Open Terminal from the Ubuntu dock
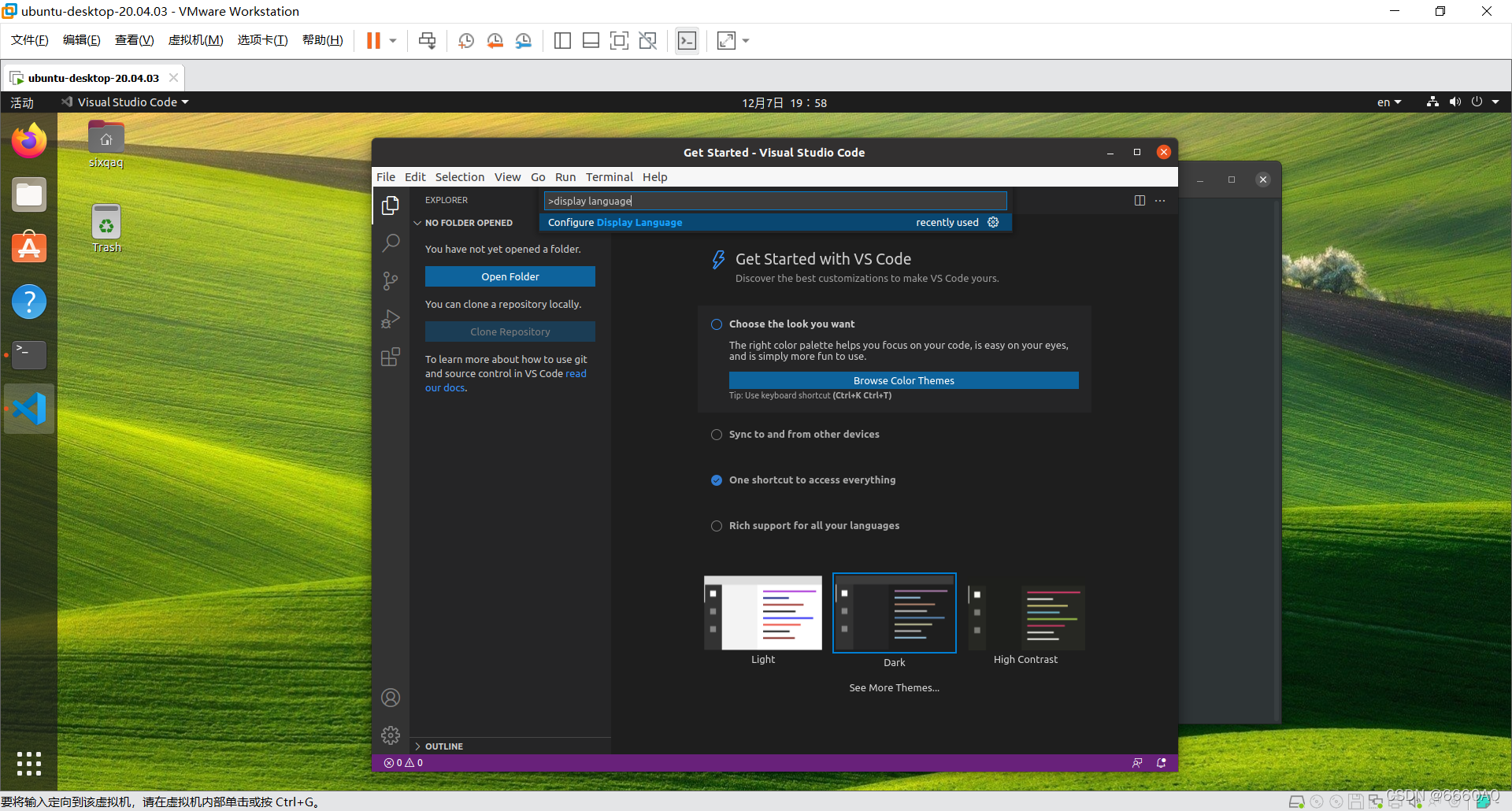 29,355
